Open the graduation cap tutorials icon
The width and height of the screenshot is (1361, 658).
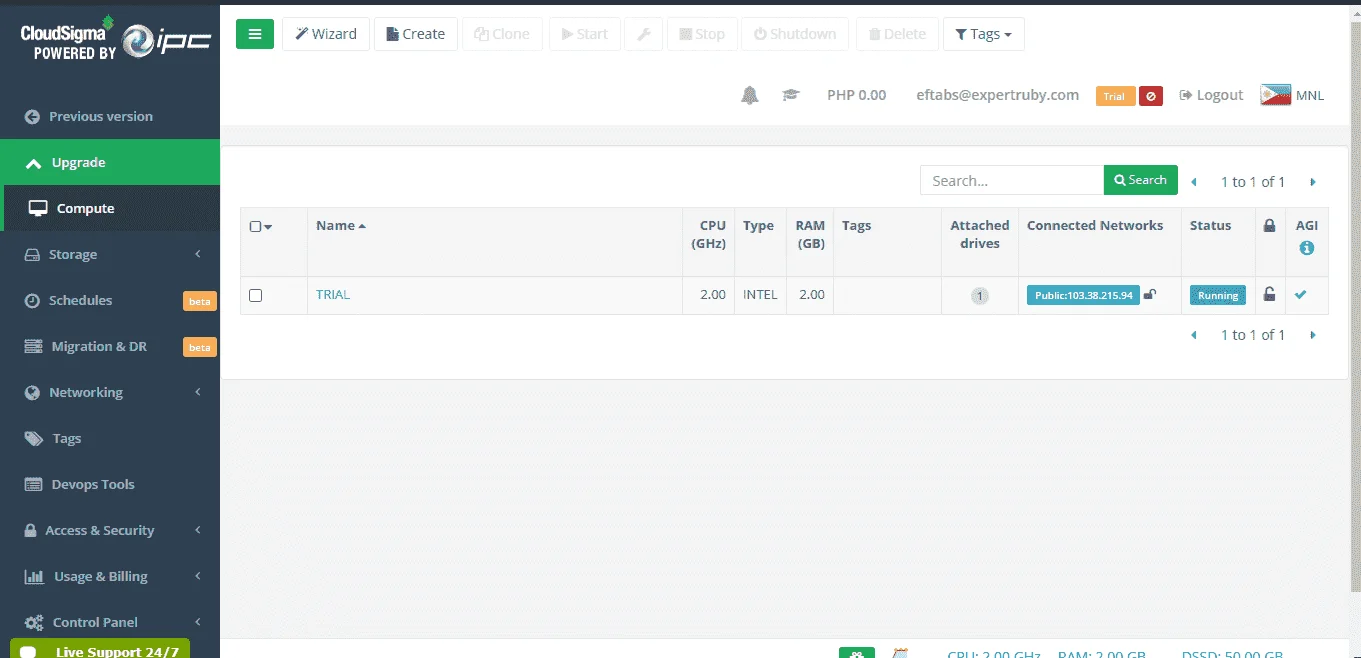pyautogui.click(x=791, y=95)
